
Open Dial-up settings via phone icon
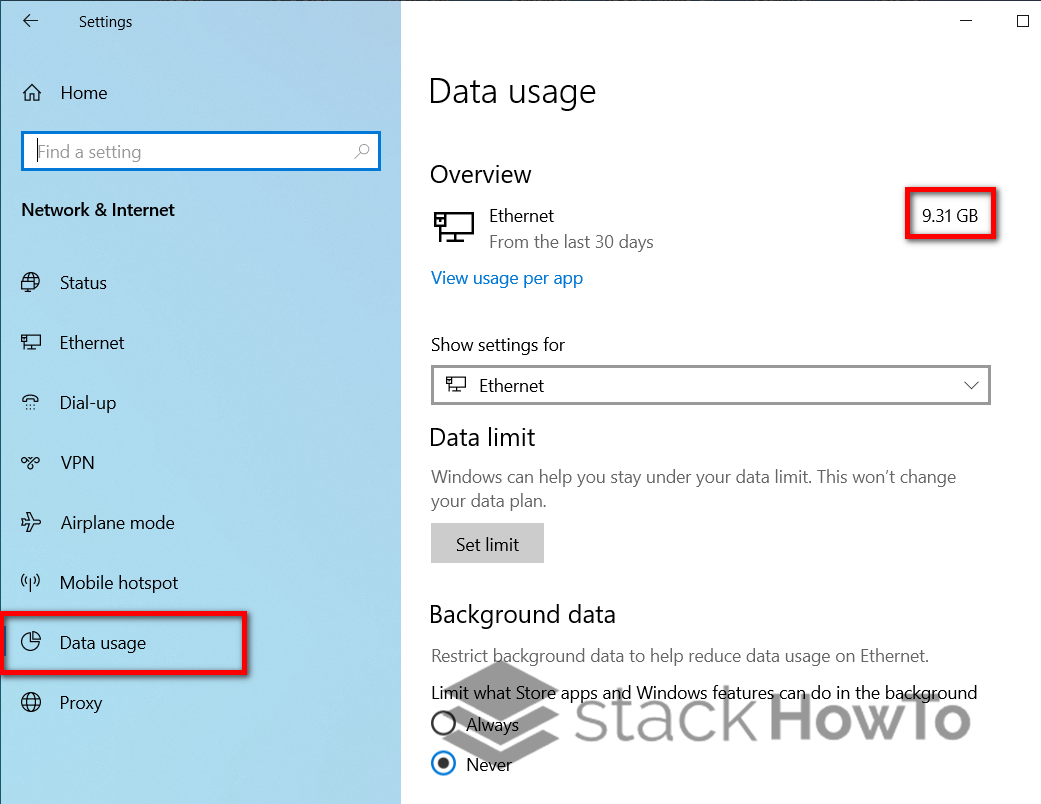click(31, 403)
